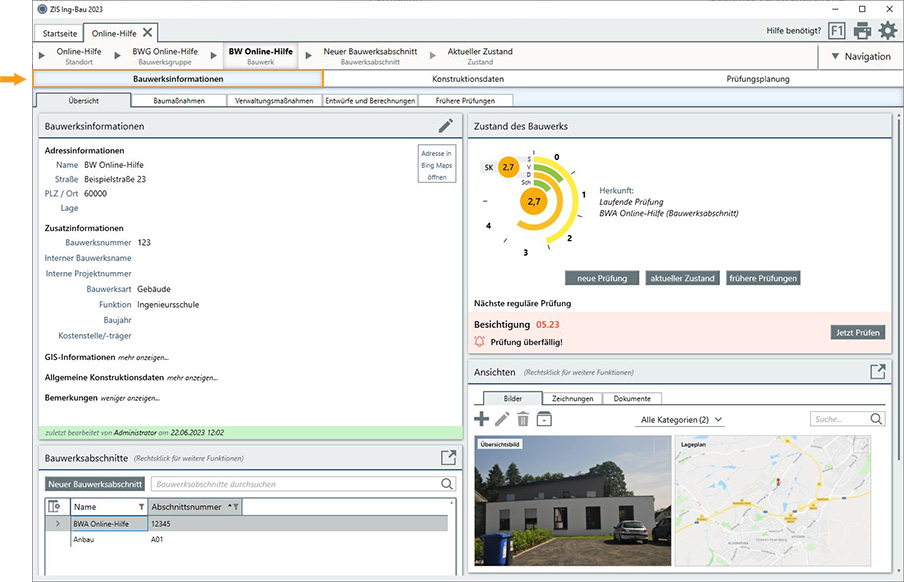This screenshot has height=582, width=904.
Task: Pop out the Ansichten panel
Action: click(x=877, y=371)
